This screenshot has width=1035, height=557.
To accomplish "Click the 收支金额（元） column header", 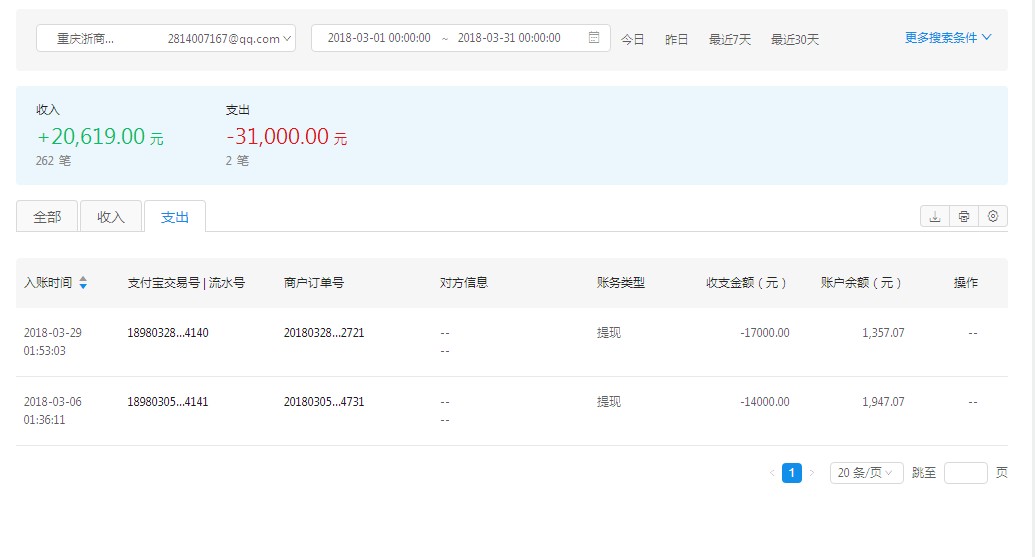I will click(746, 282).
